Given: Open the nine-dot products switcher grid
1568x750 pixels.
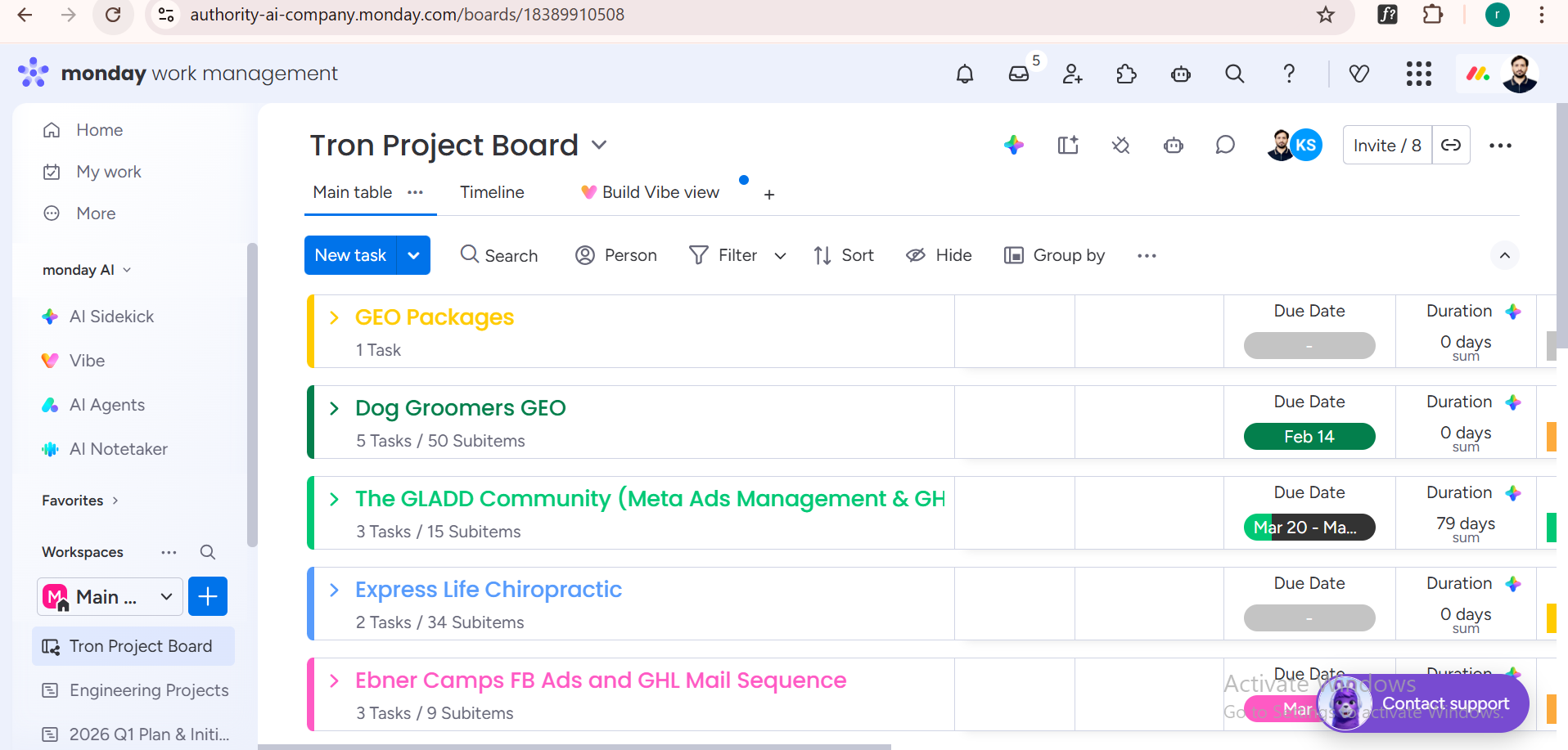Looking at the screenshot, I should pos(1419,74).
